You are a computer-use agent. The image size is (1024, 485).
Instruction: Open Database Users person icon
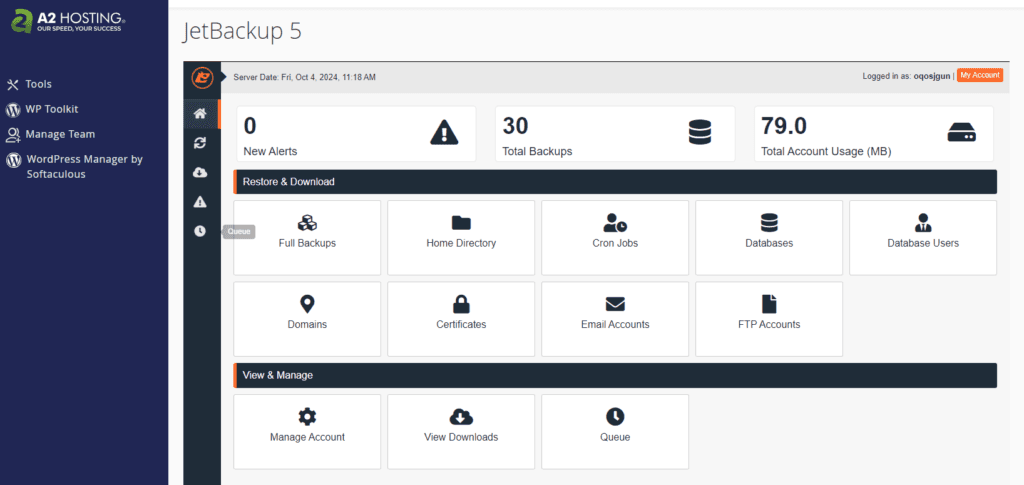tap(923, 223)
